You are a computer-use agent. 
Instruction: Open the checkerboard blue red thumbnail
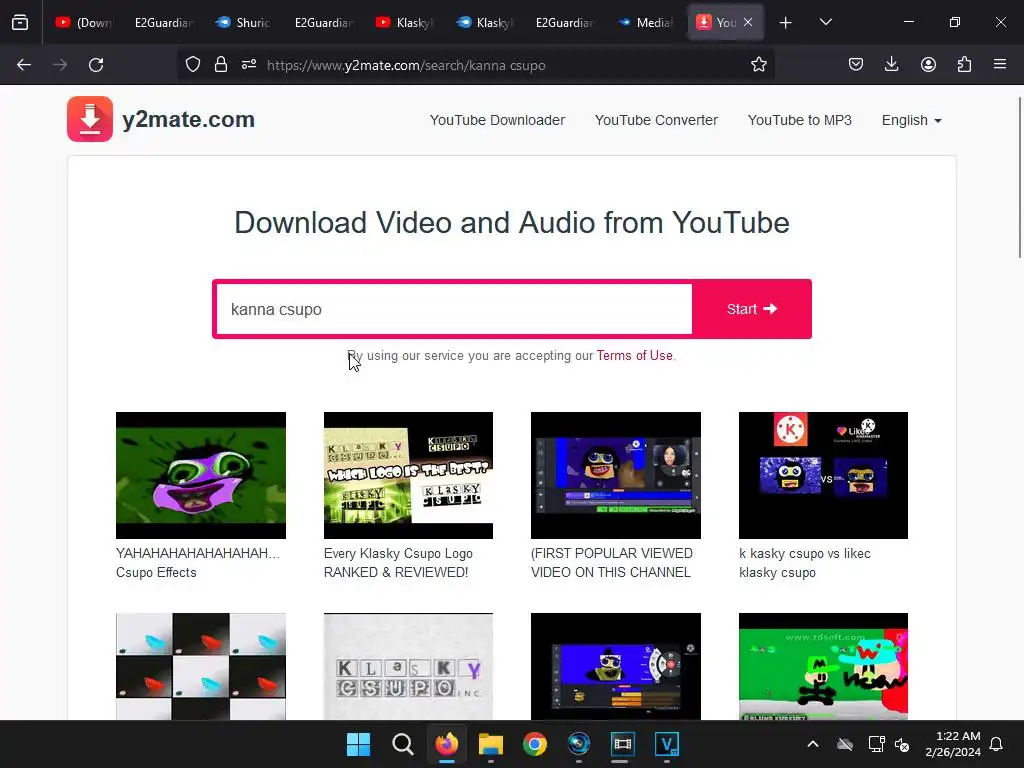click(200, 666)
